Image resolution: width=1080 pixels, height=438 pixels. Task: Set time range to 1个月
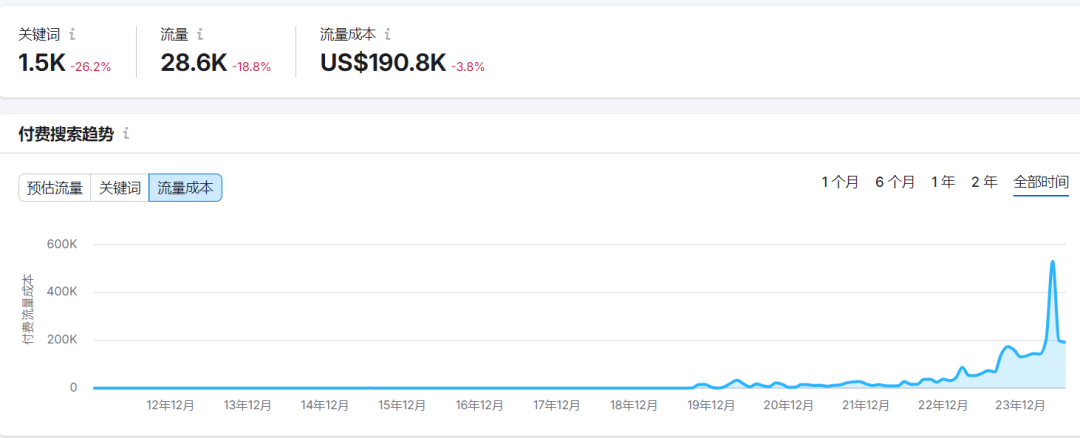[x=840, y=182]
